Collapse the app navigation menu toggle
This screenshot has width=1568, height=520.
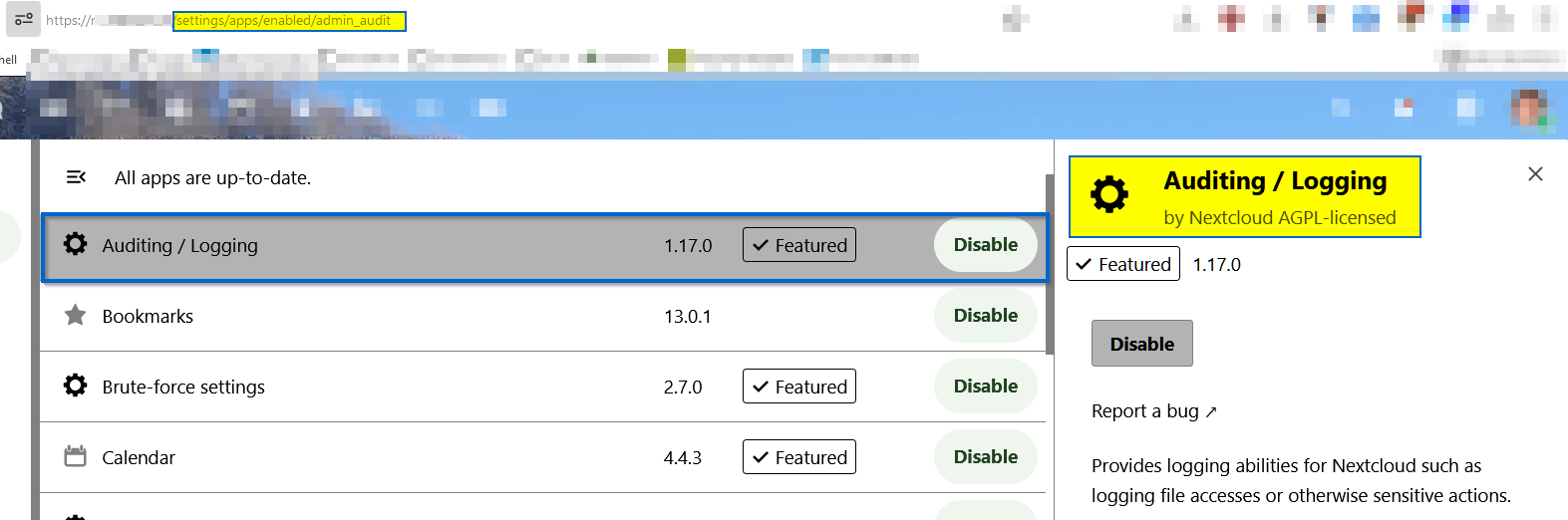click(x=76, y=177)
